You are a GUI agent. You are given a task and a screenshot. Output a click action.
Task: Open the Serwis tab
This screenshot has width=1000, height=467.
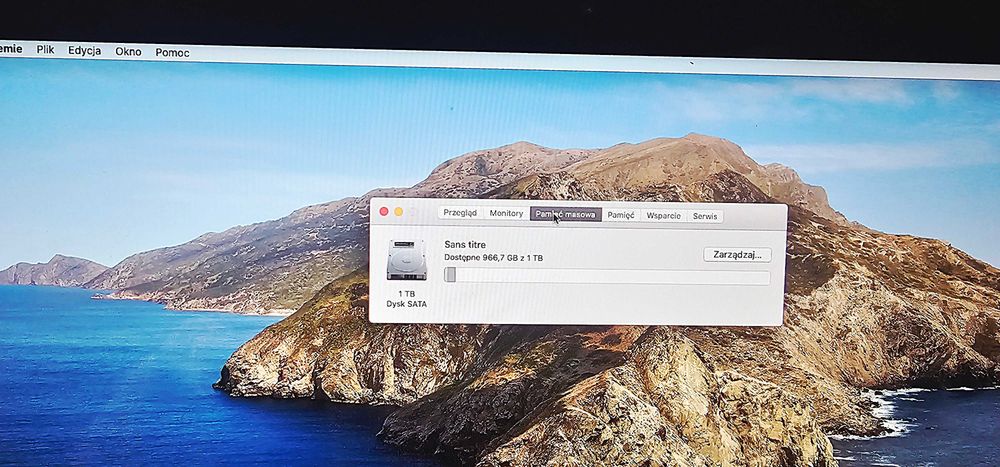tap(705, 216)
